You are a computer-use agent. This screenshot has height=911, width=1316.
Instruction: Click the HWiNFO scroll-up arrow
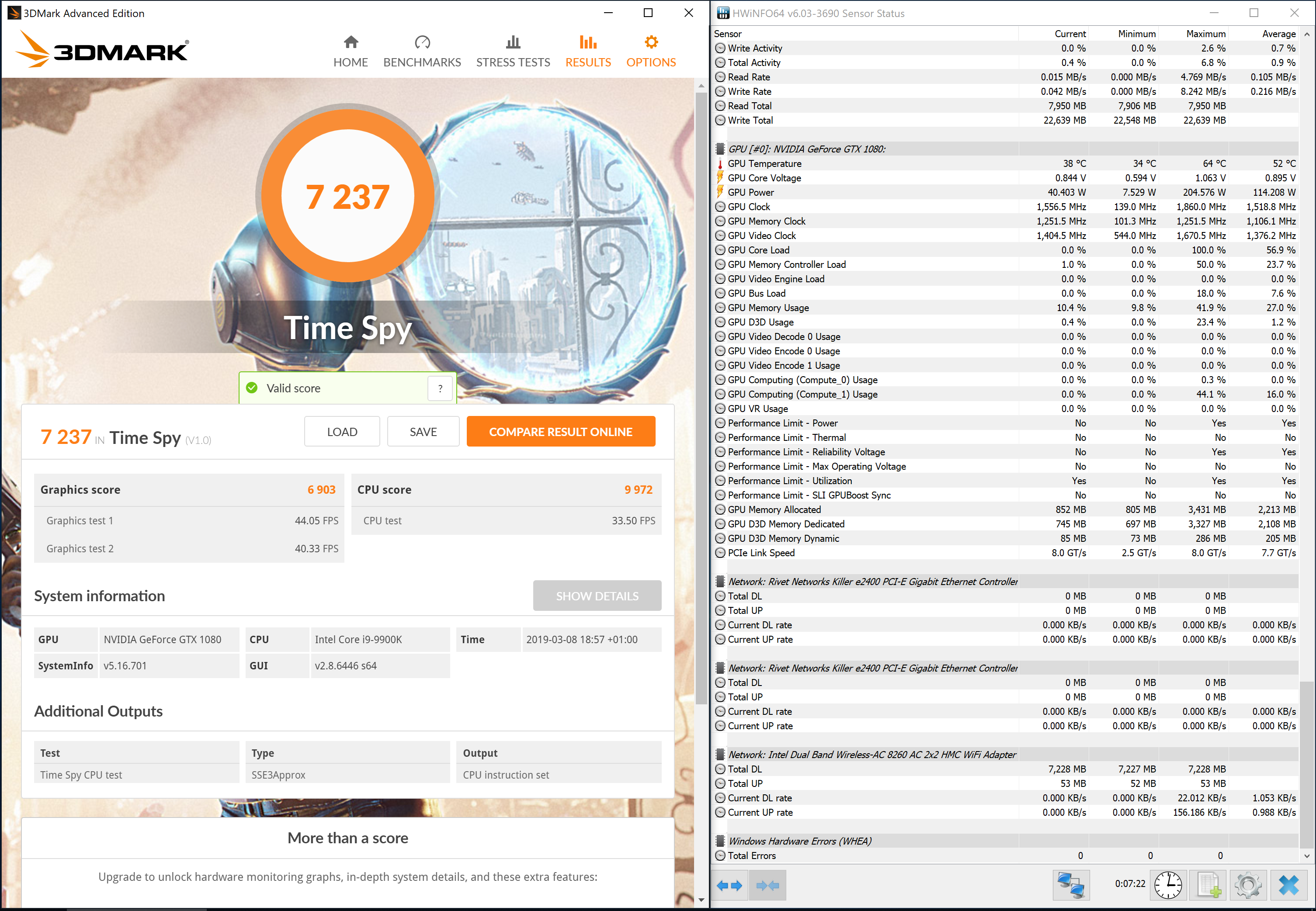pos(1307,34)
